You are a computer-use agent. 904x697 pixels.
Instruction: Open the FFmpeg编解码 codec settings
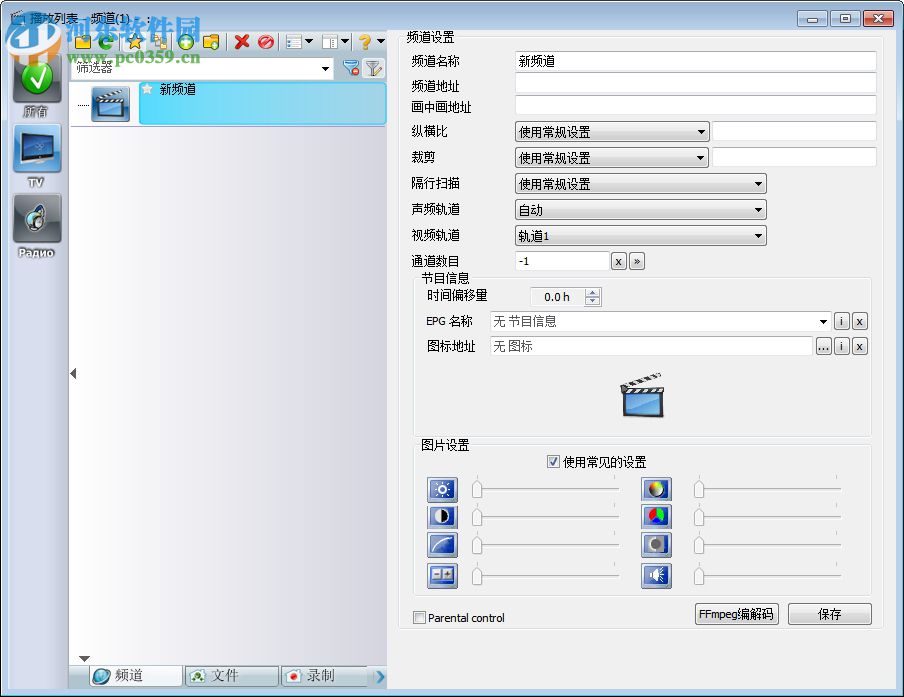click(737, 614)
